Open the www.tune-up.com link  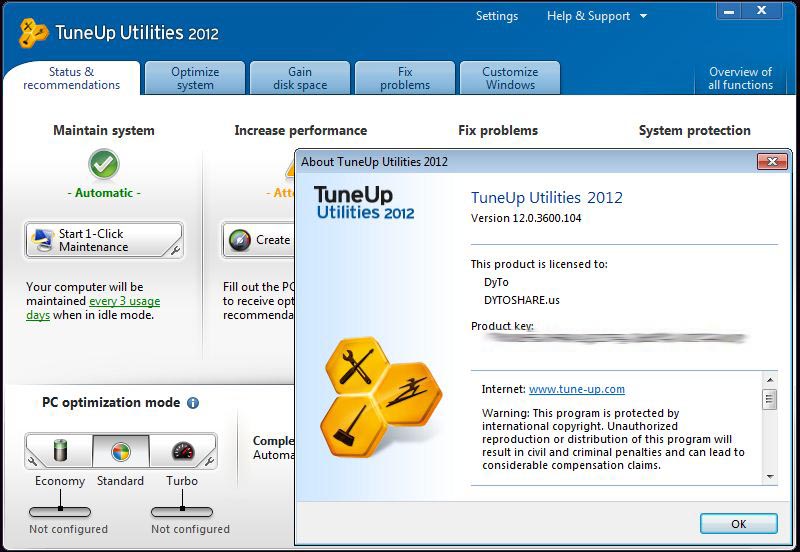click(x=577, y=389)
